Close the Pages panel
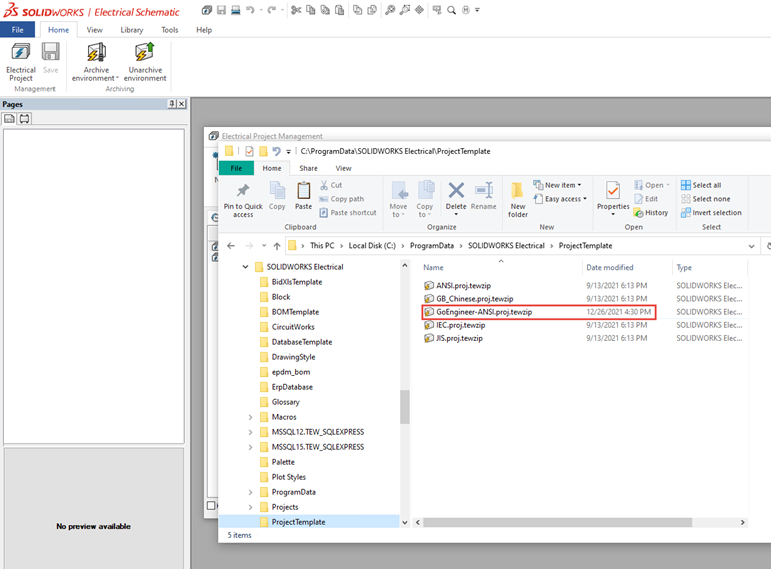771x569 pixels. click(x=181, y=104)
